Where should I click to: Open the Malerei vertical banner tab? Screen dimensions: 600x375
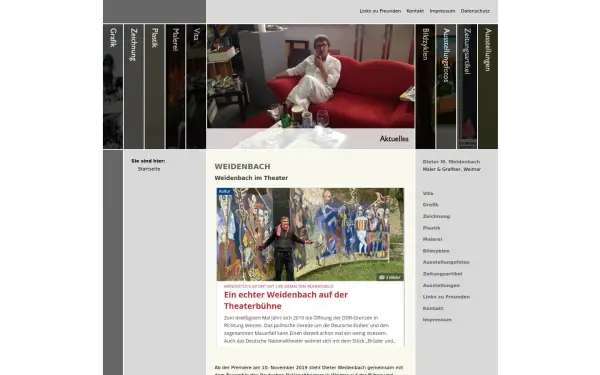(175, 86)
